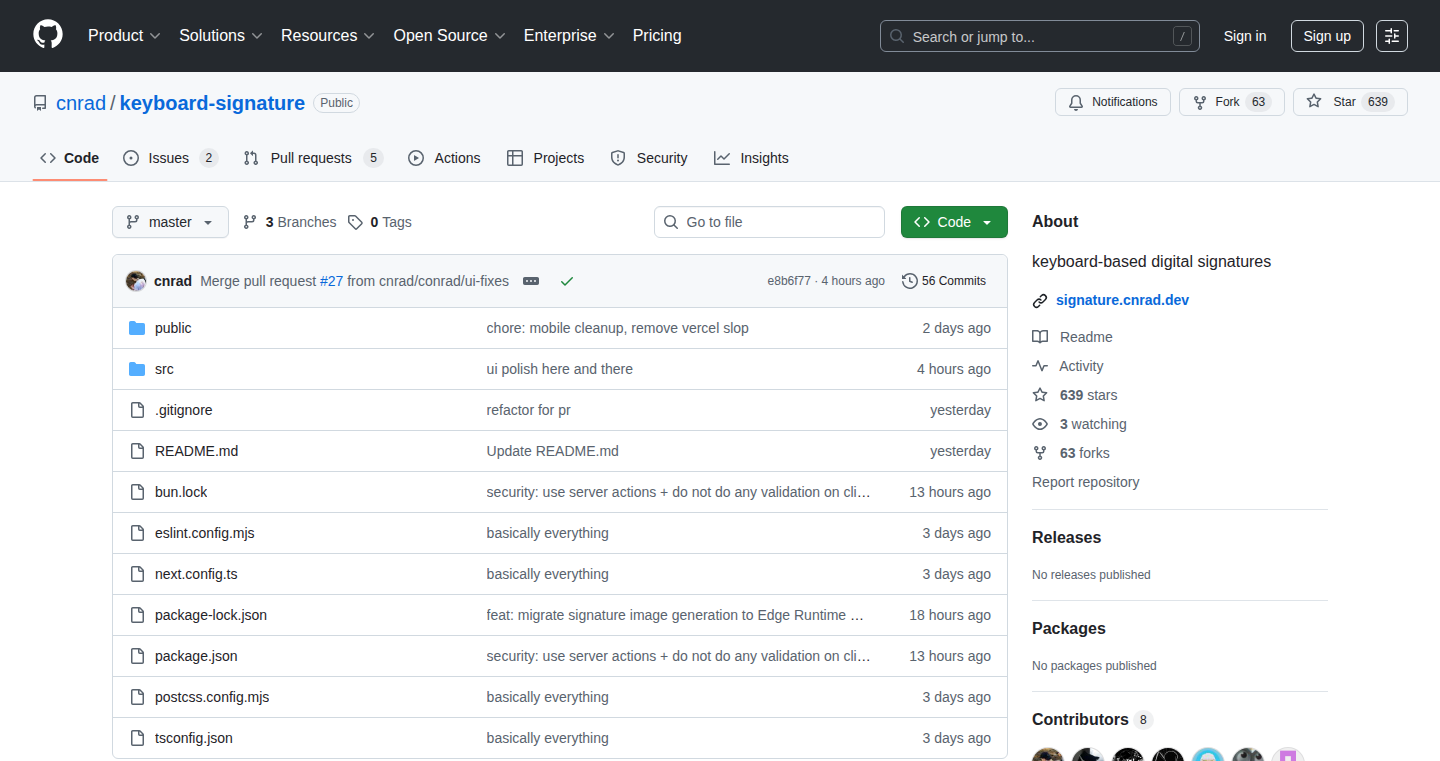
Task: Click the link icon beside signature.cnrad.dev
Action: tap(1040, 300)
